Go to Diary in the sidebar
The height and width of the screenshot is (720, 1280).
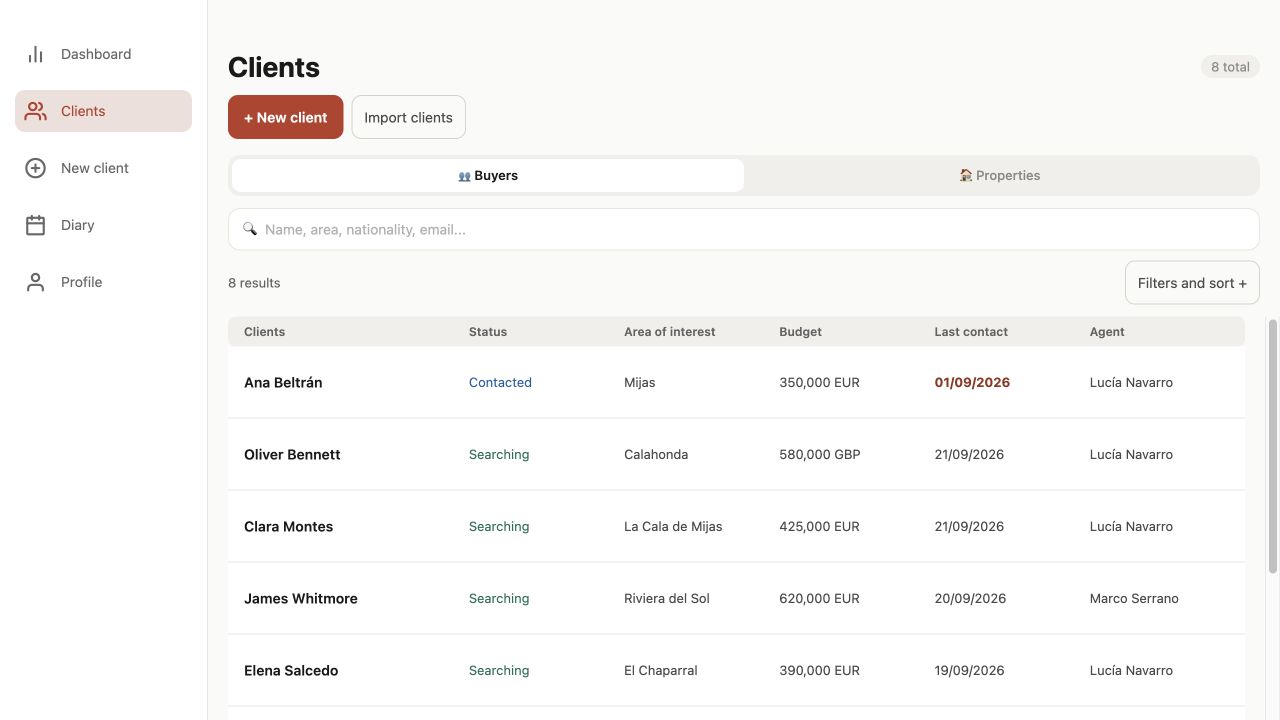click(103, 225)
